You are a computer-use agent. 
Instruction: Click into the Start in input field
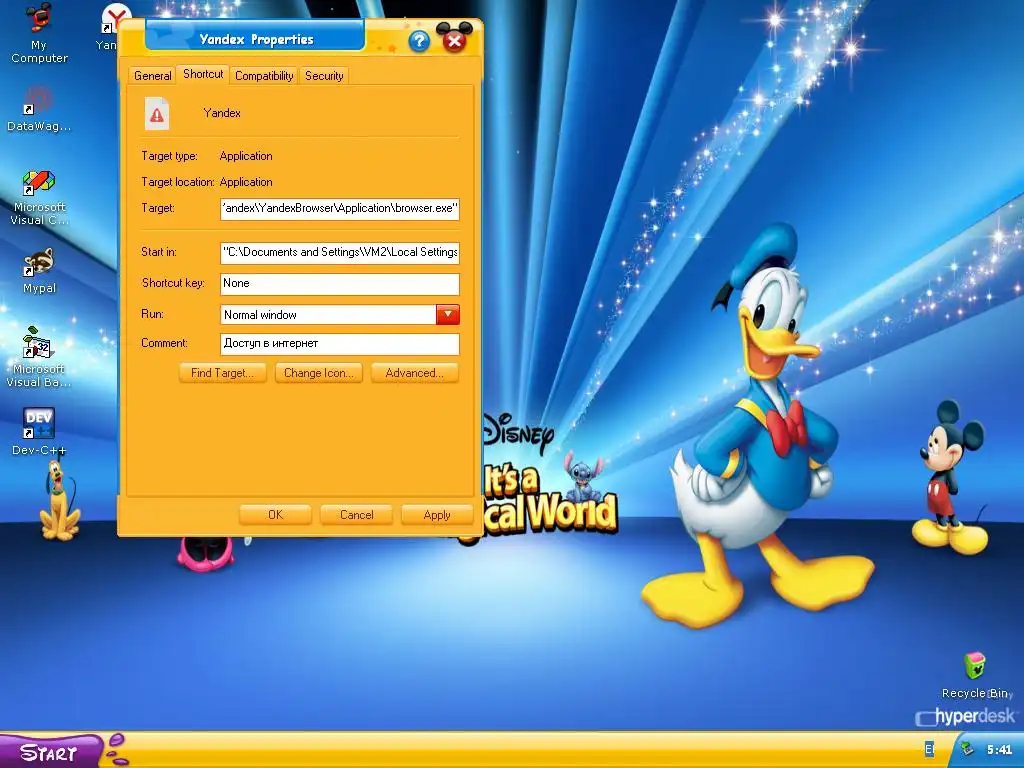pos(340,253)
